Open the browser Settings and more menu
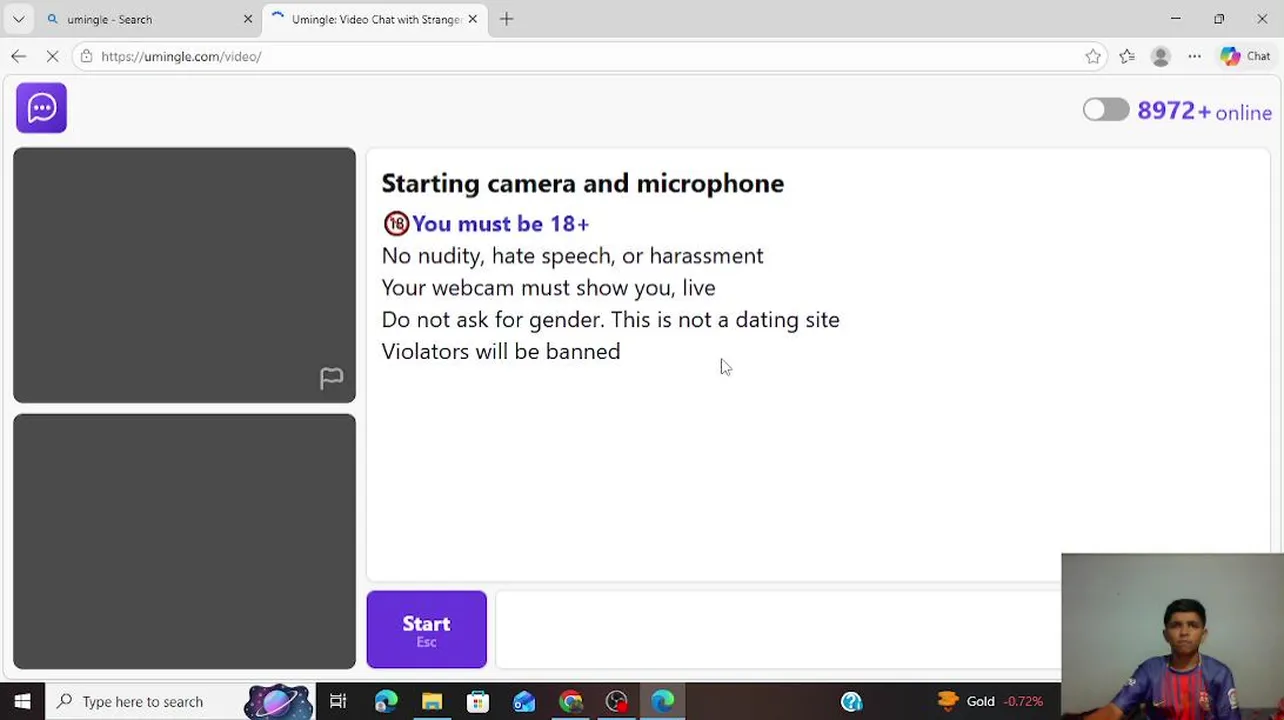 click(1194, 57)
